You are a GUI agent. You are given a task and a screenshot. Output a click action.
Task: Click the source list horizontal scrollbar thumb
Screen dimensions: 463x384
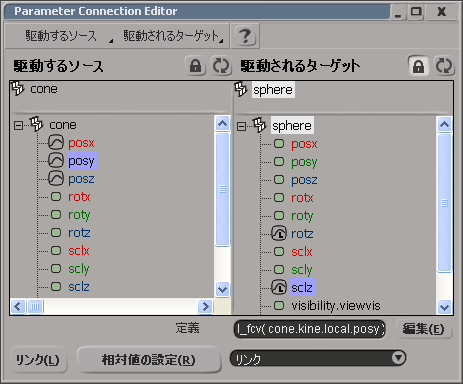[35, 306]
